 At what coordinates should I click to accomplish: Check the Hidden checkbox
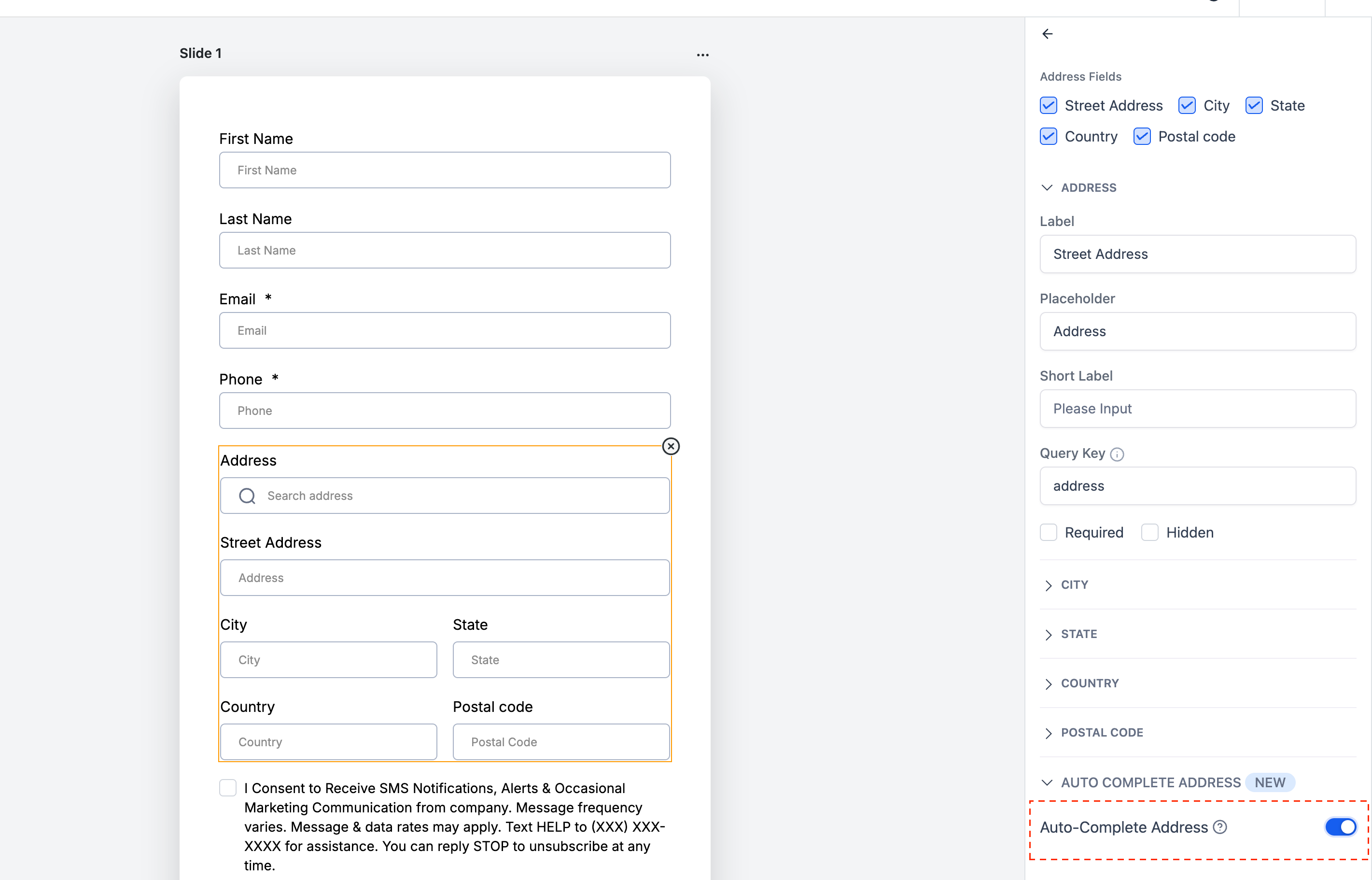1149,533
